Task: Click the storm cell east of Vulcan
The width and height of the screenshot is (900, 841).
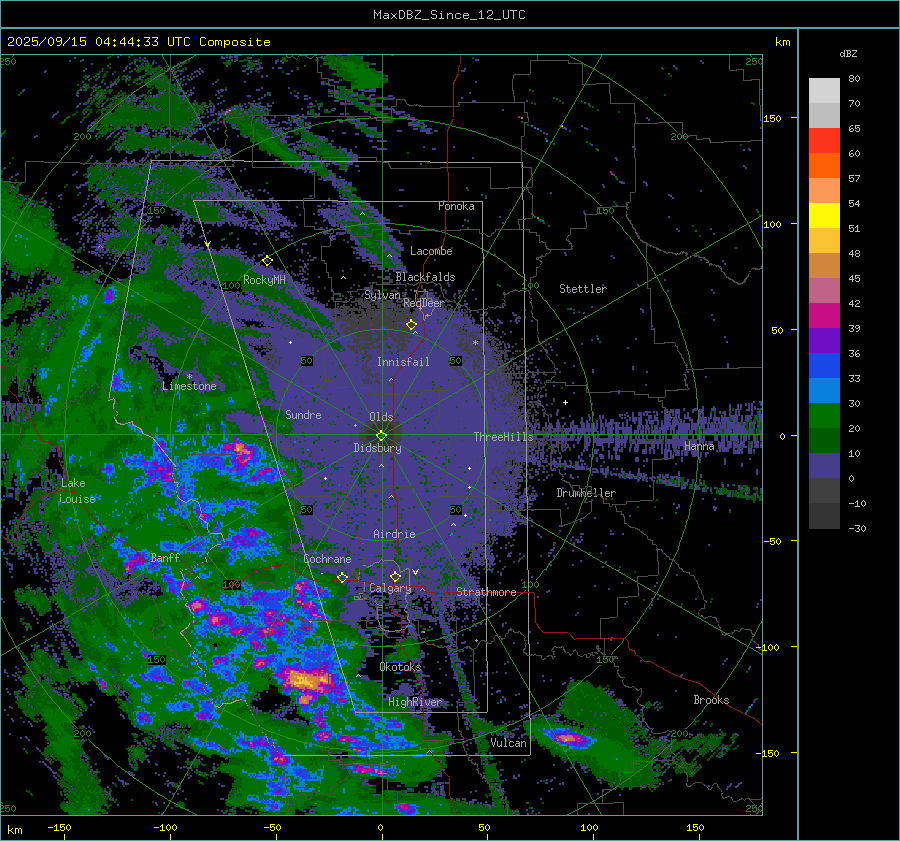Action: [568, 738]
